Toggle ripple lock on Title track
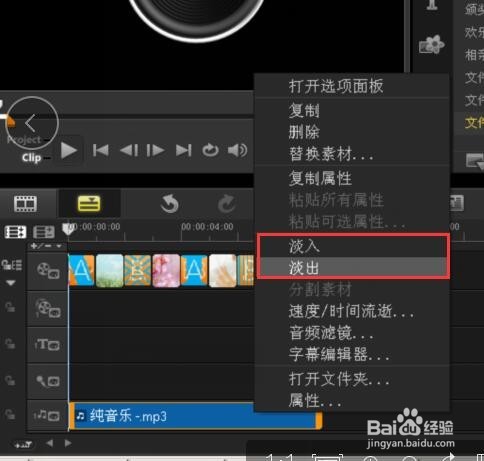Screen dimensions: 484x461 point(10,344)
